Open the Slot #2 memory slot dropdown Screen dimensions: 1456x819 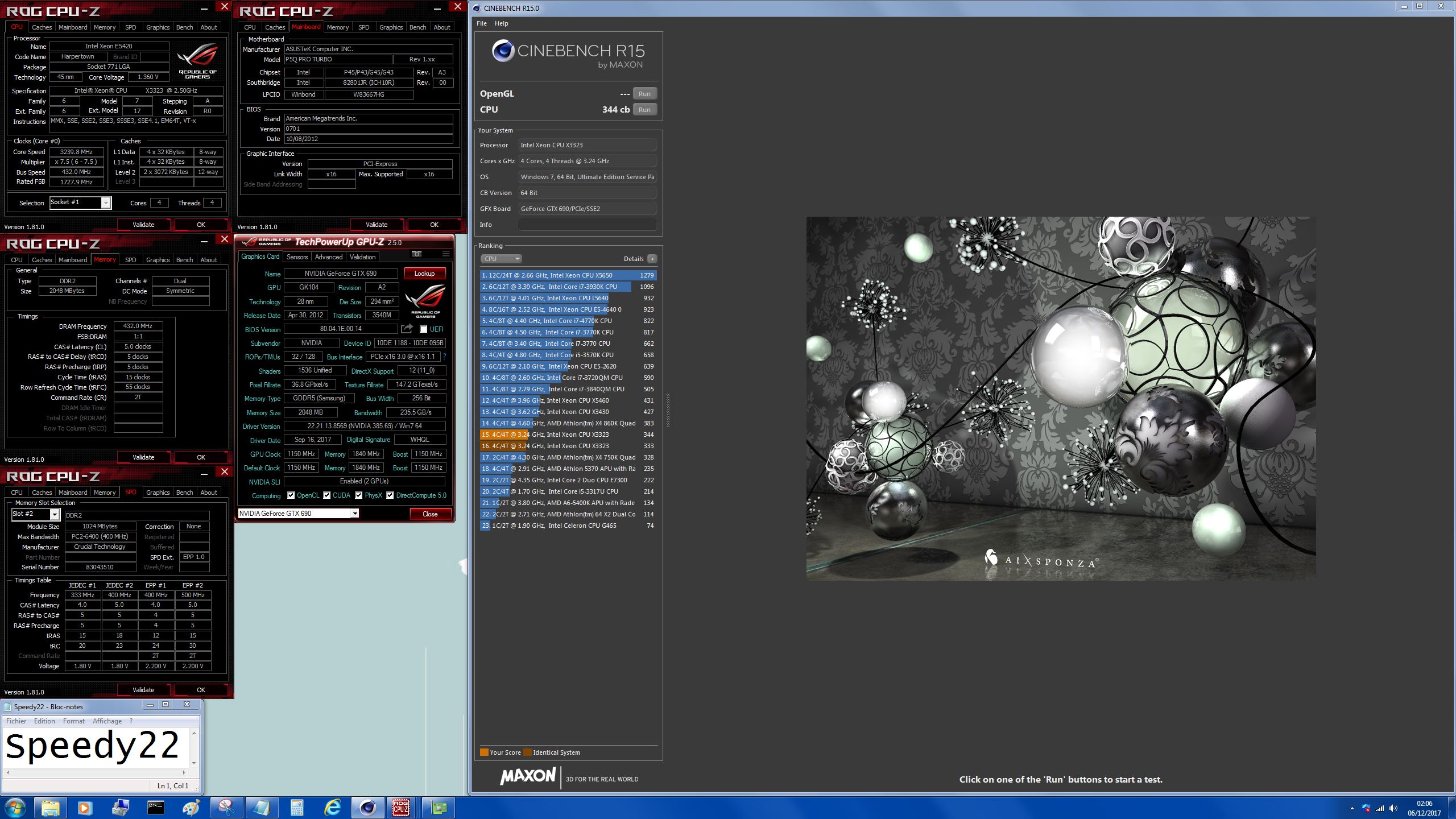click(x=55, y=514)
